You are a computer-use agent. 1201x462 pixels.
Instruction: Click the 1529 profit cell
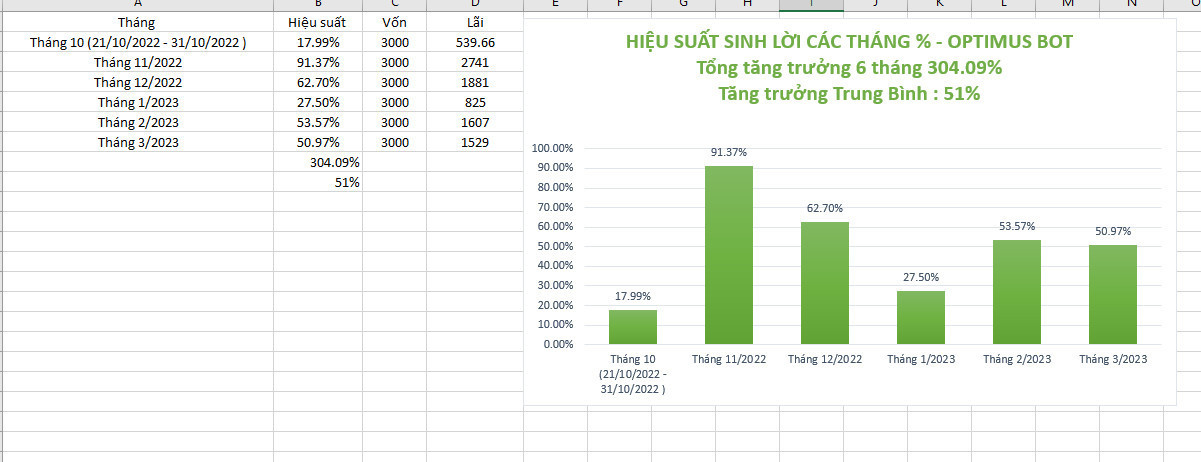474,142
